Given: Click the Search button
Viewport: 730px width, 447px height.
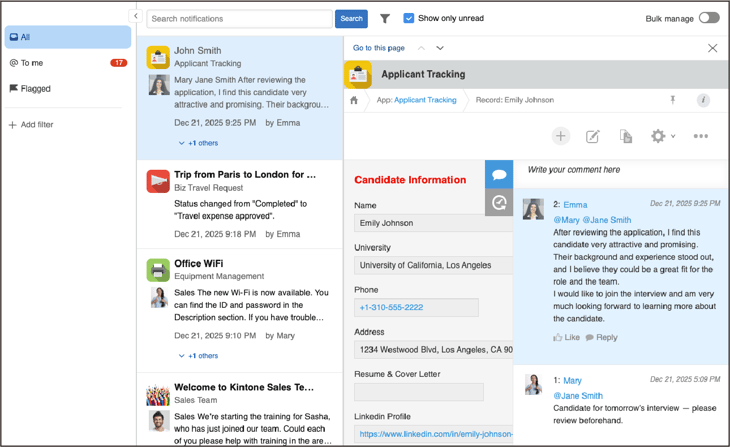Looking at the screenshot, I should pos(351,19).
